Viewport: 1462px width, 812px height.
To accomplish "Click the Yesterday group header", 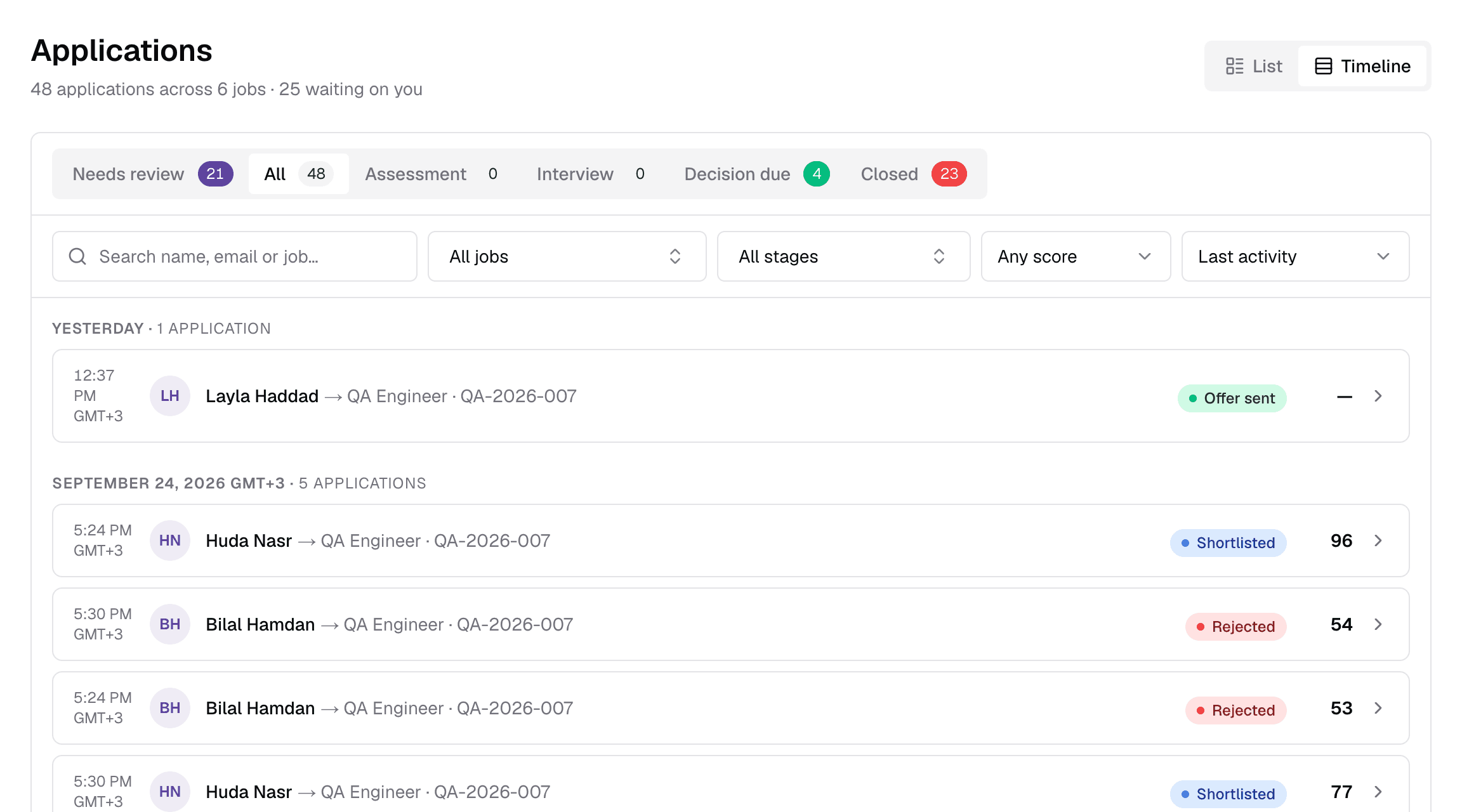I will 161,329.
